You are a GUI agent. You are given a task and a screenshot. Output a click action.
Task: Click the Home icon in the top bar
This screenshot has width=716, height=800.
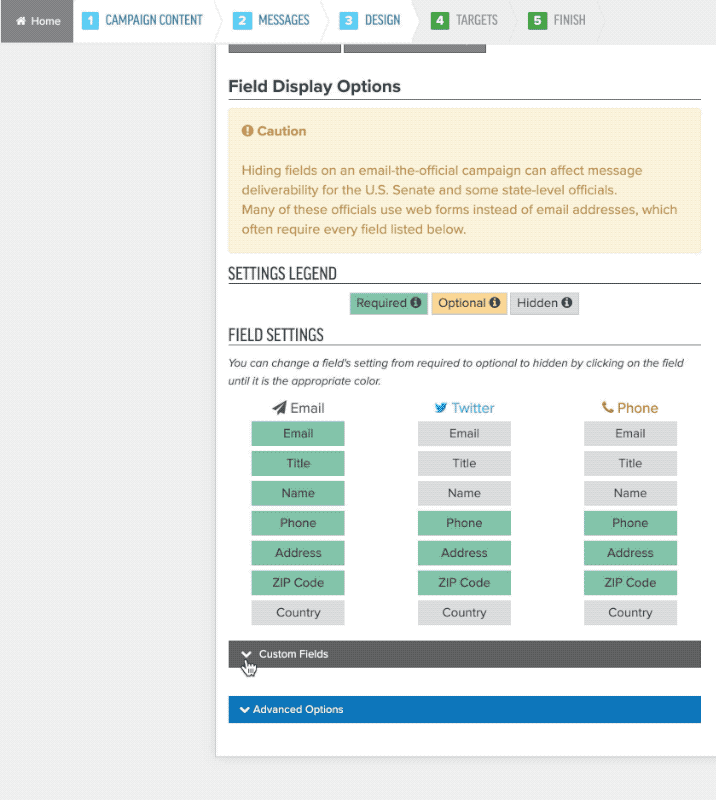[21, 19]
